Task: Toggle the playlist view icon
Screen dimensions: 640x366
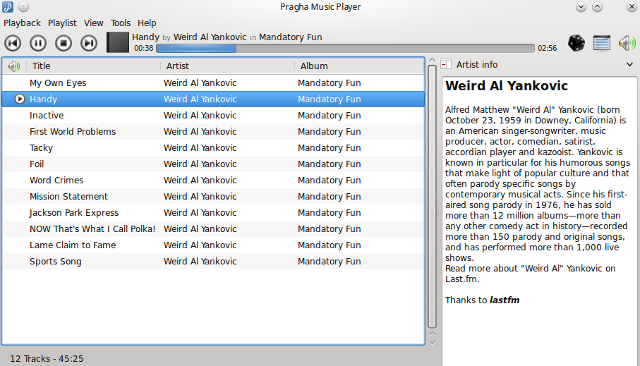Action: click(x=602, y=43)
